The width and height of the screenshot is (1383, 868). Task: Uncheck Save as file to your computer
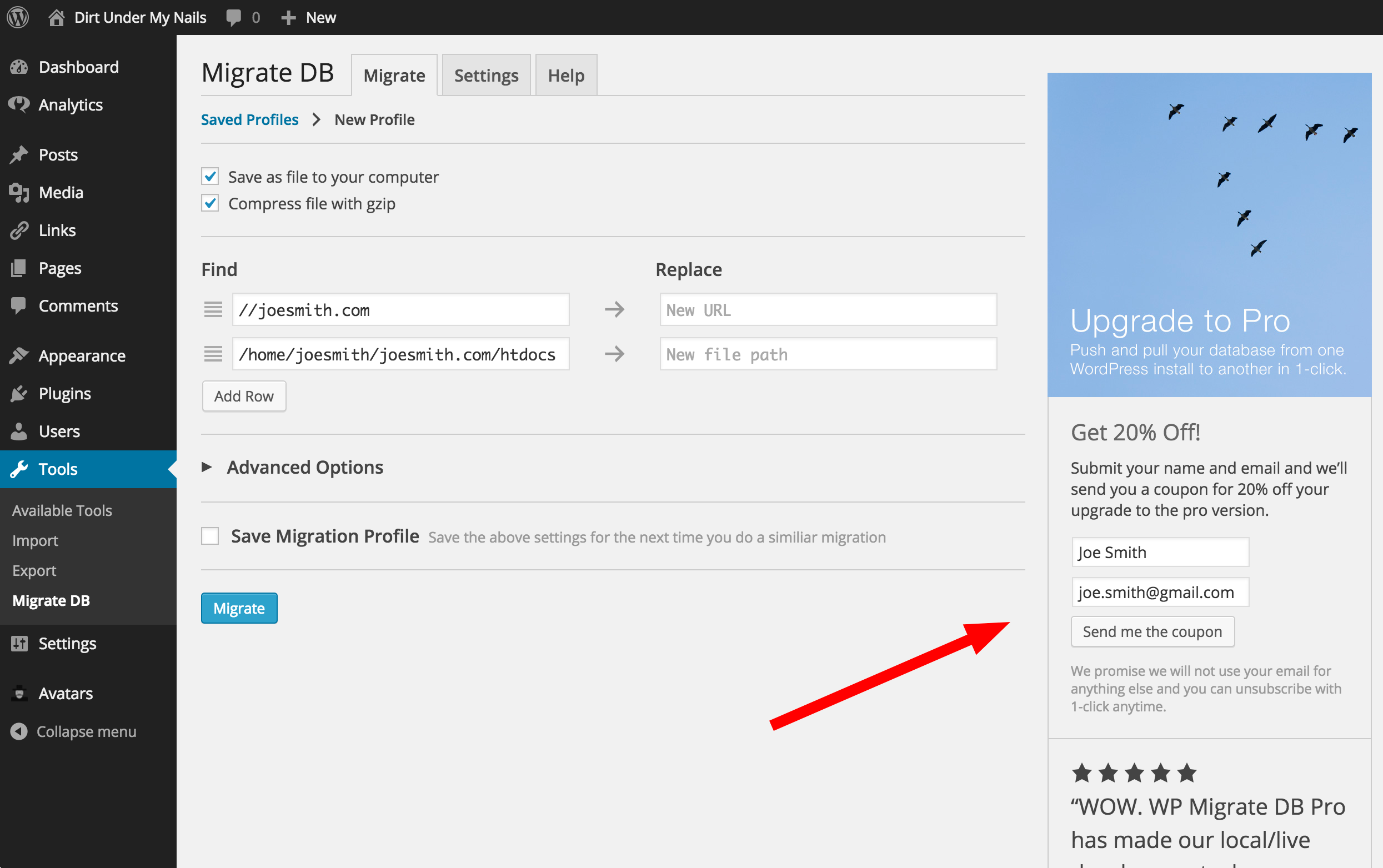pos(210,176)
